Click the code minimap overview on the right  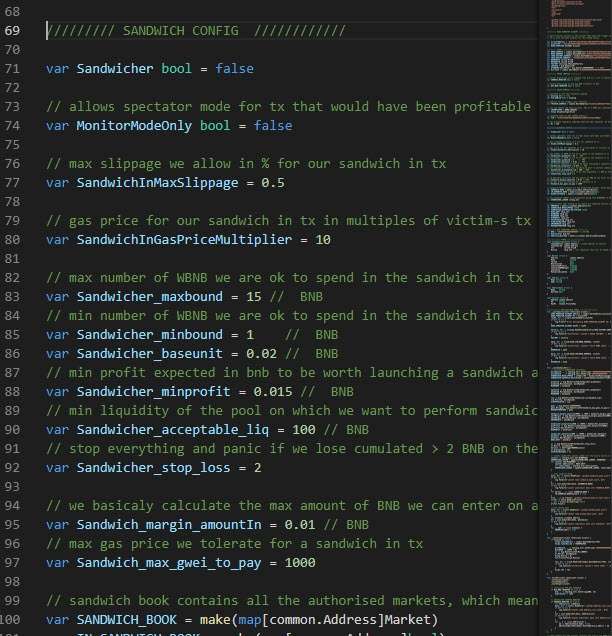click(577, 318)
